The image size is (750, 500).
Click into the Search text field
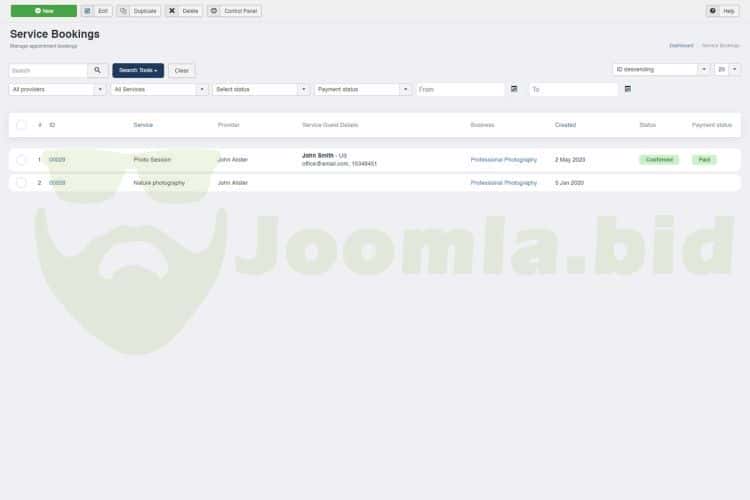point(48,71)
